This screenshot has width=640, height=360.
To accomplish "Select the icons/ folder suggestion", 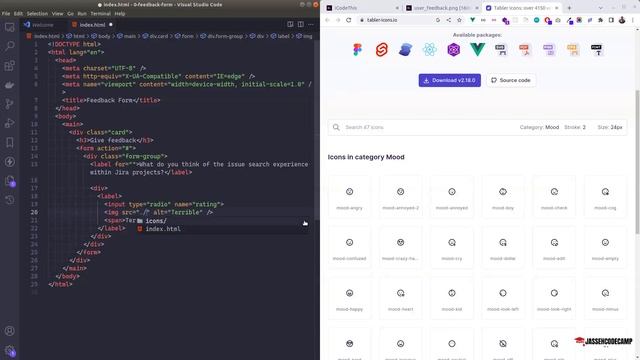I will [x=222, y=221].
